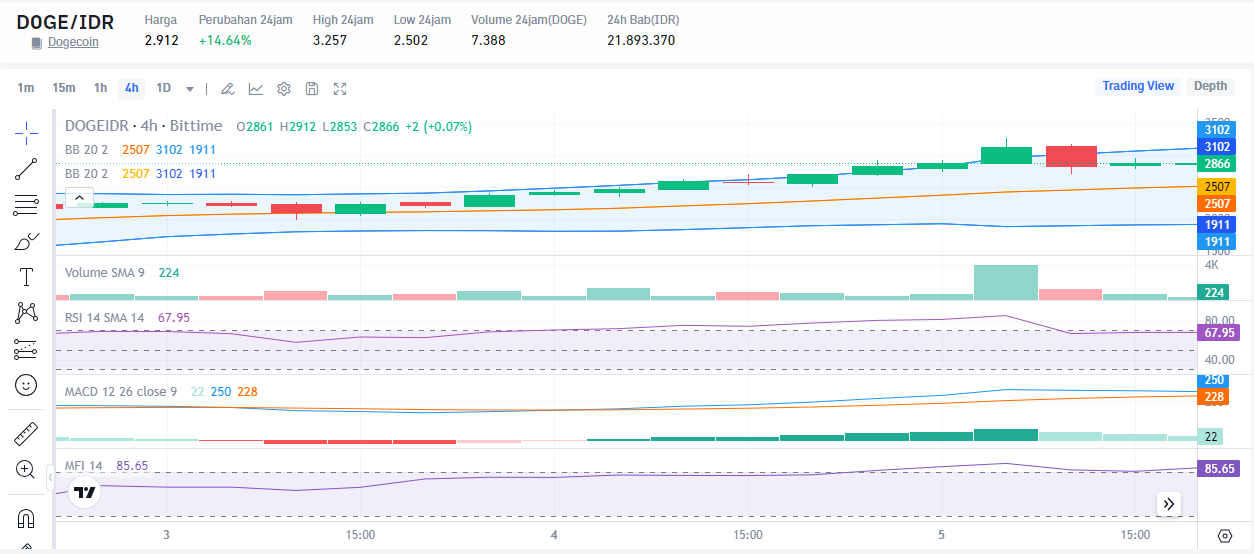Click the date label 4 on time axis
The width and height of the screenshot is (1254, 554).
click(554, 535)
